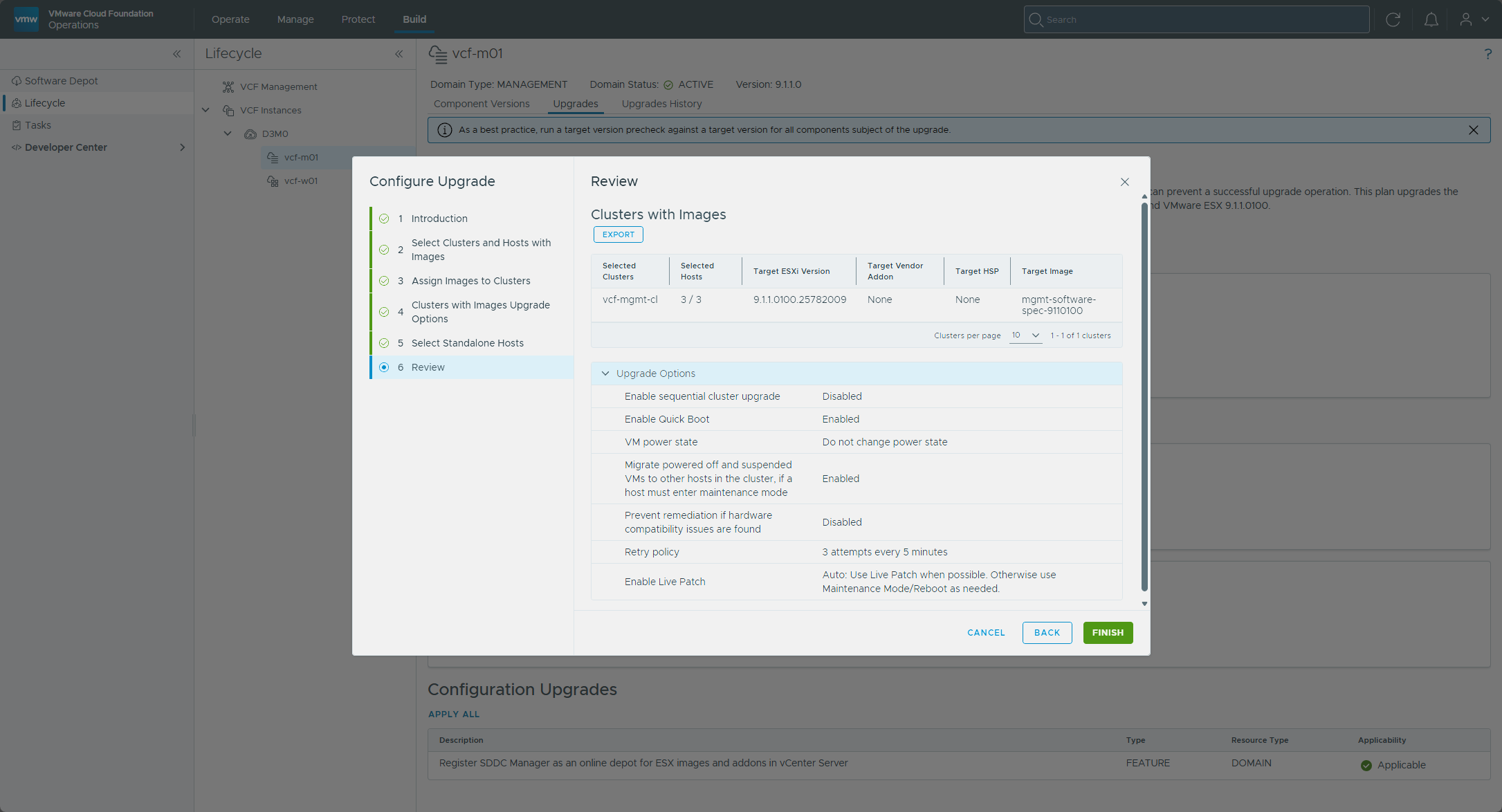1502x812 pixels.
Task: Click the CANCEL button
Action: 986,633
